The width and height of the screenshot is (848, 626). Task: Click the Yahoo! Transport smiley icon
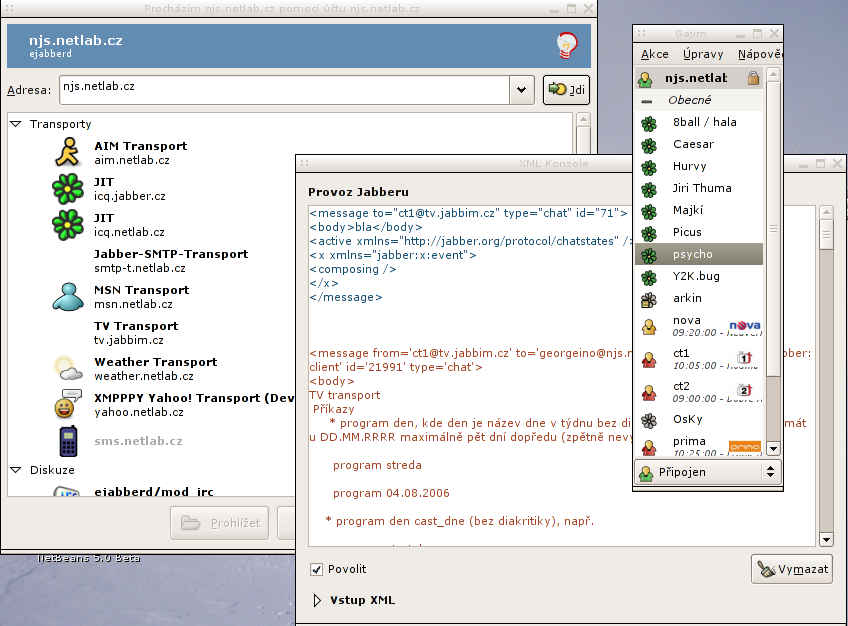68,404
